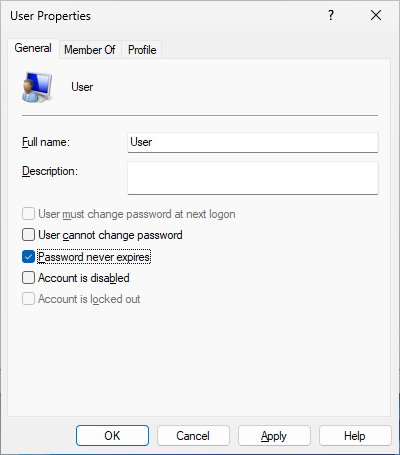Uncheck Password never expires

click(x=28, y=257)
